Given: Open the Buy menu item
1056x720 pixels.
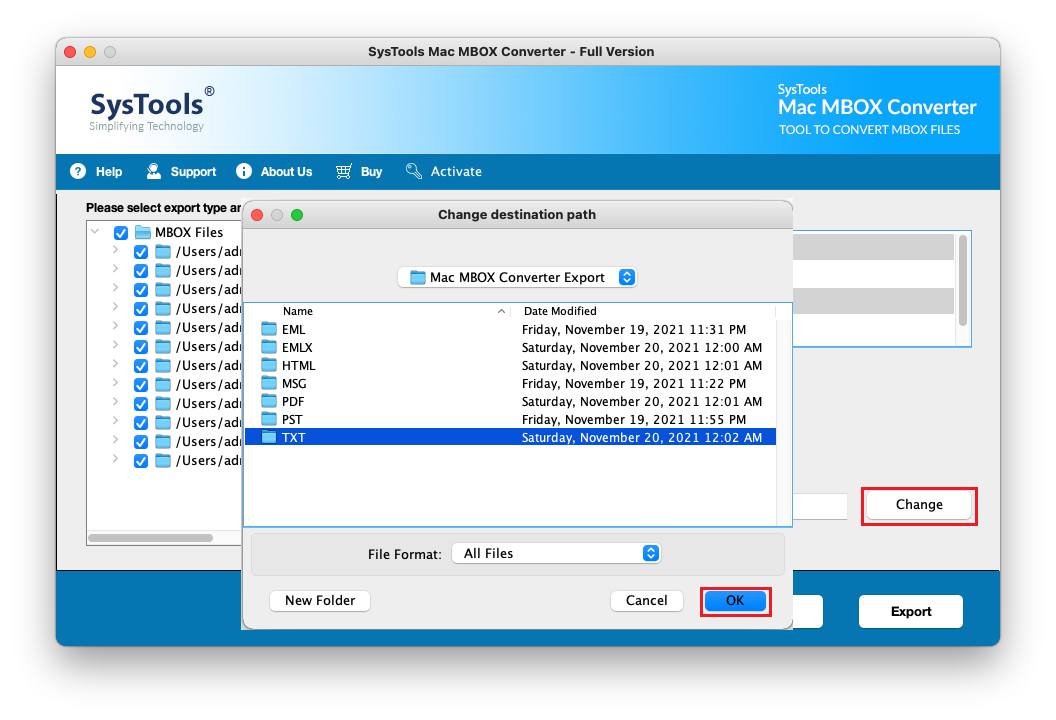Looking at the screenshot, I should 359,171.
